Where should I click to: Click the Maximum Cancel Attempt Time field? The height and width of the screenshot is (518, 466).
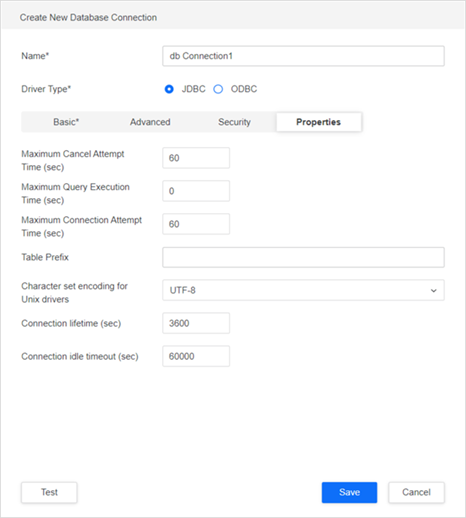point(196,158)
